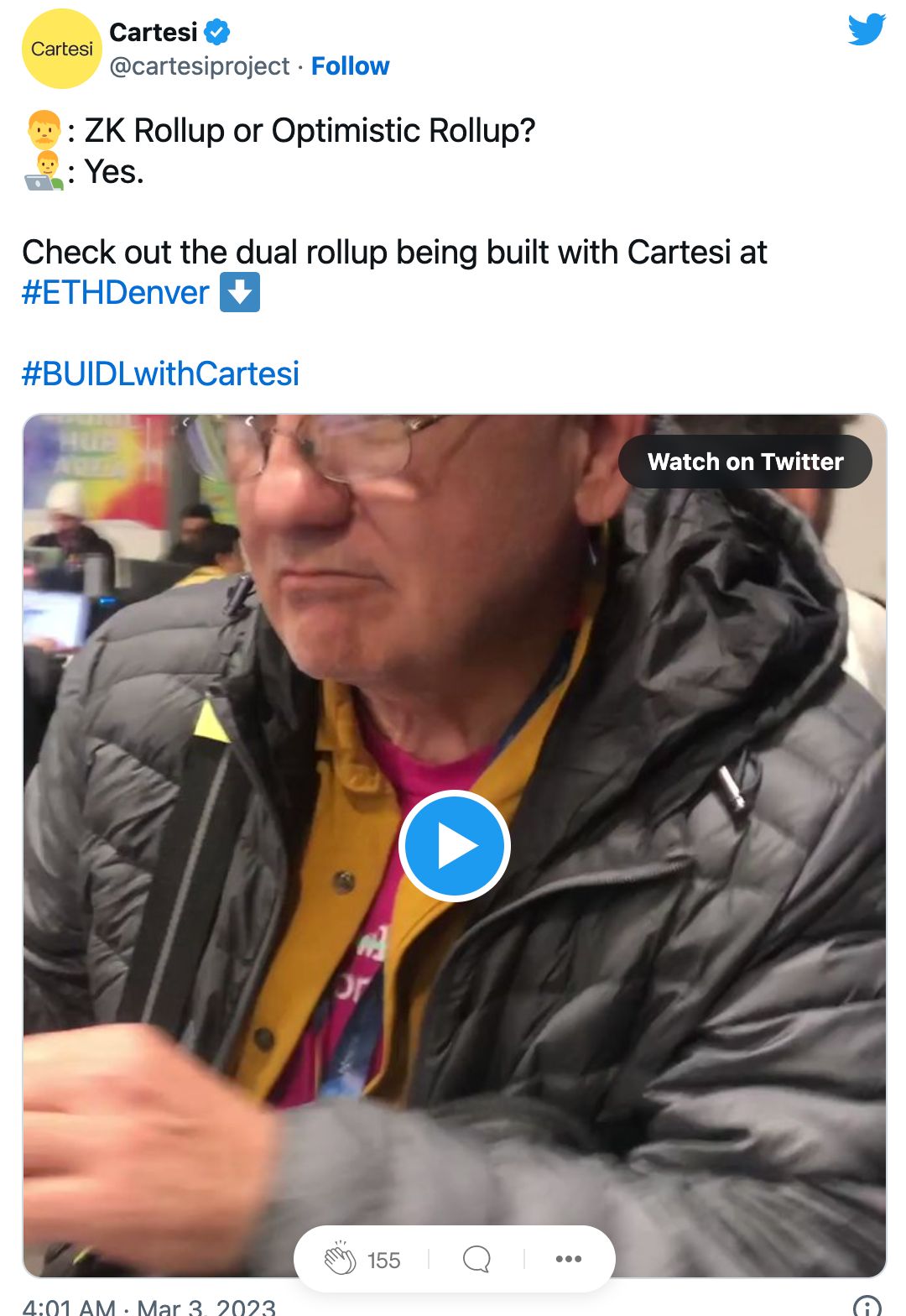Open the 4:01 AM Mar 3, 2023 timestamp
Image resolution: width=906 pixels, height=1316 pixels.
coord(148,1306)
